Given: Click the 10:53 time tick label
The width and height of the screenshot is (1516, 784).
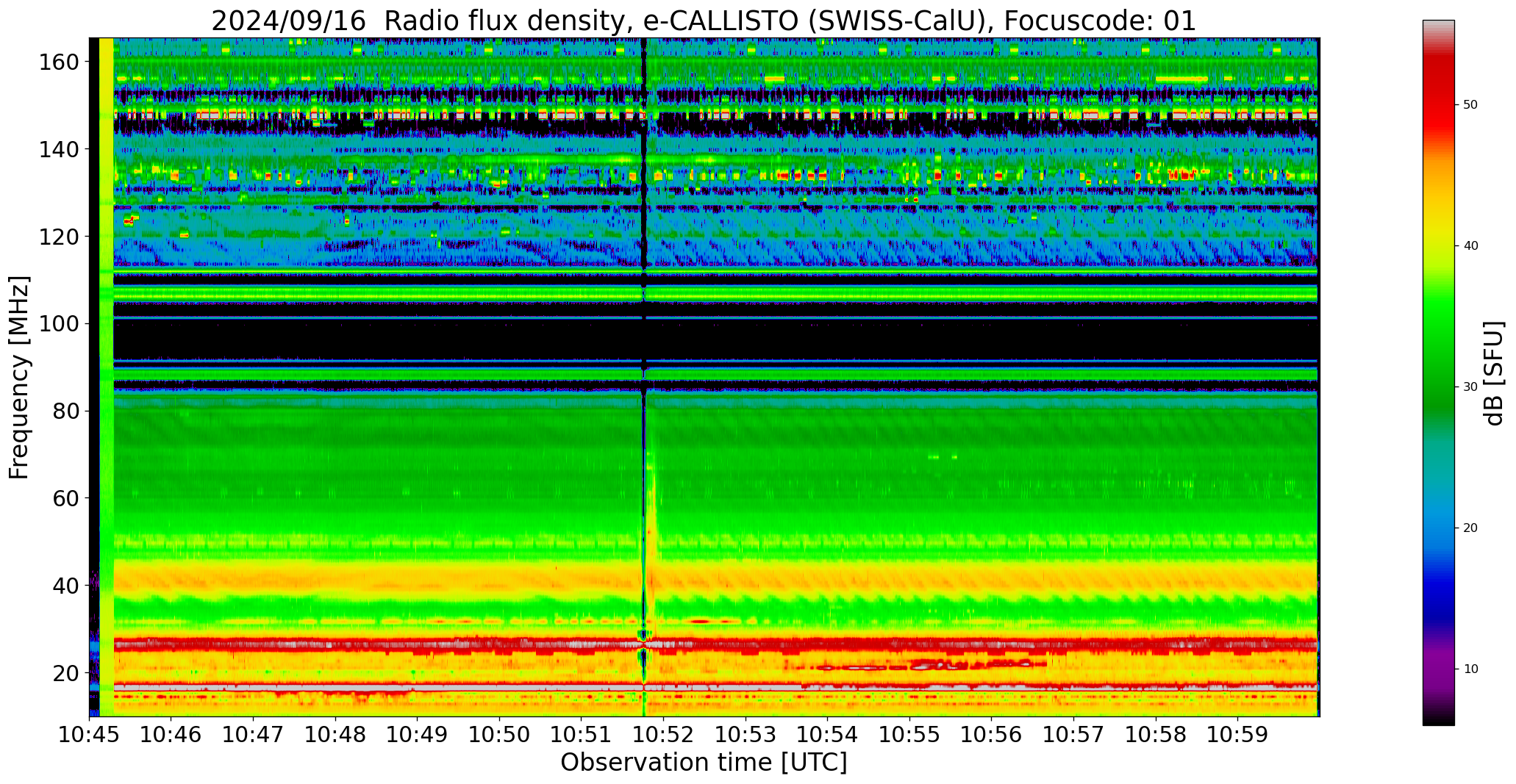Looking at the screenshot, I should (x=746, y=734).
